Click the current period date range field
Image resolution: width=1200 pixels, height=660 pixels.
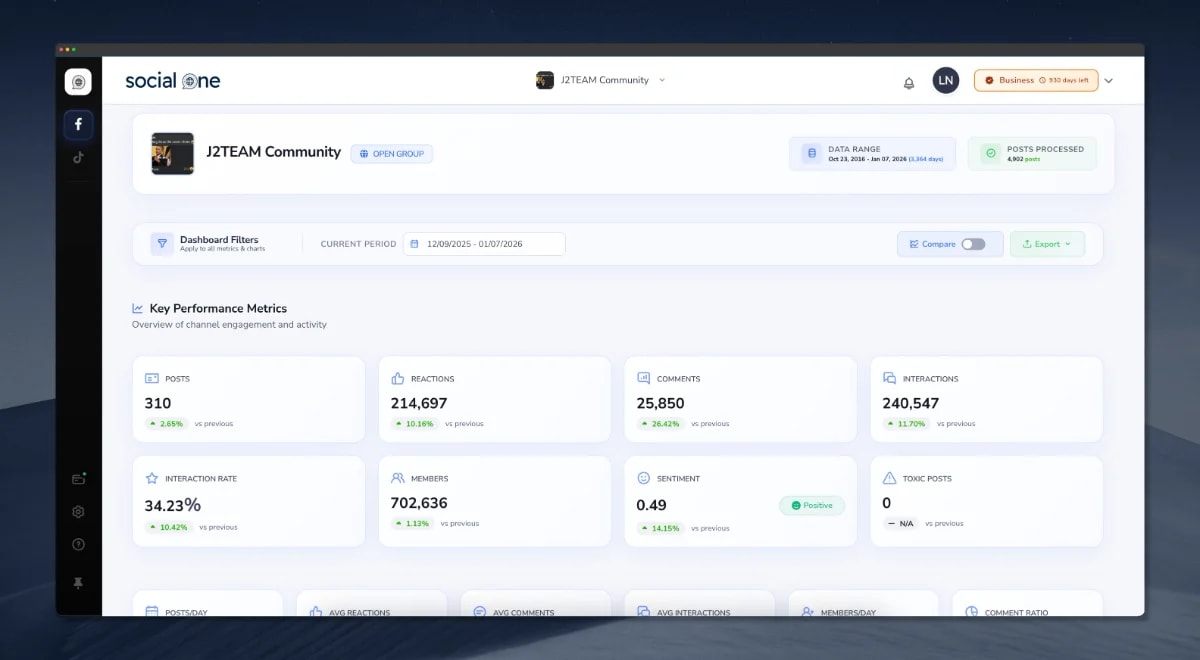(484, 243)
